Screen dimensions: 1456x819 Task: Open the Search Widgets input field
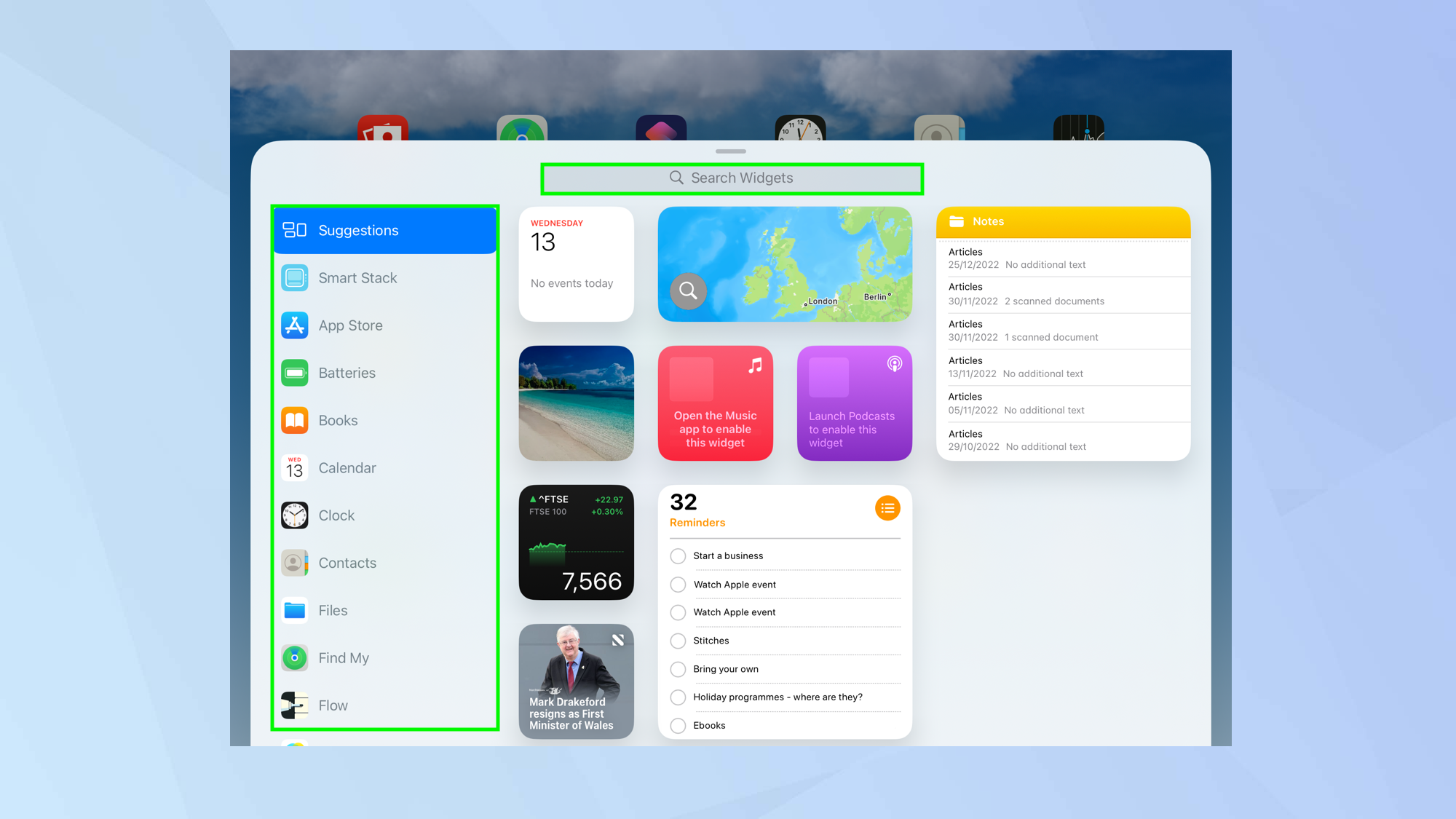(x=731, y=177)
